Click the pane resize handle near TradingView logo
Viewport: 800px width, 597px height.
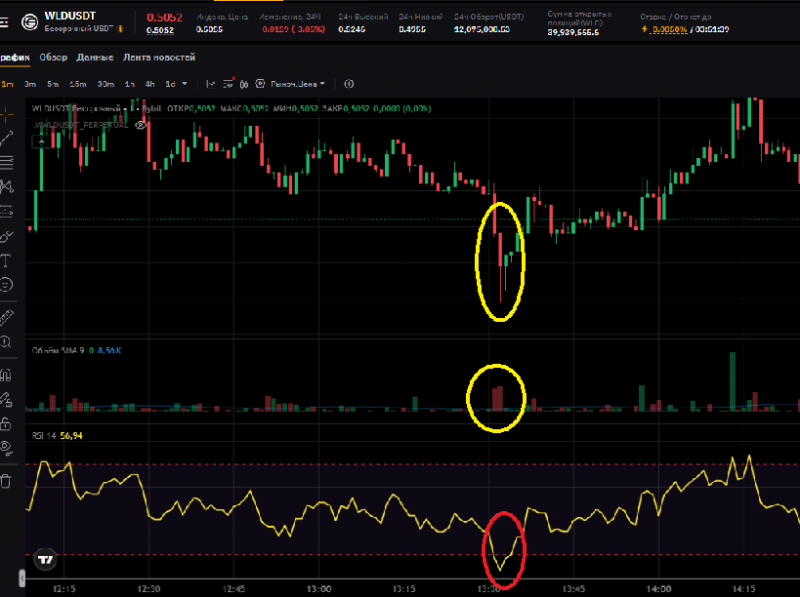pos(21,578)
